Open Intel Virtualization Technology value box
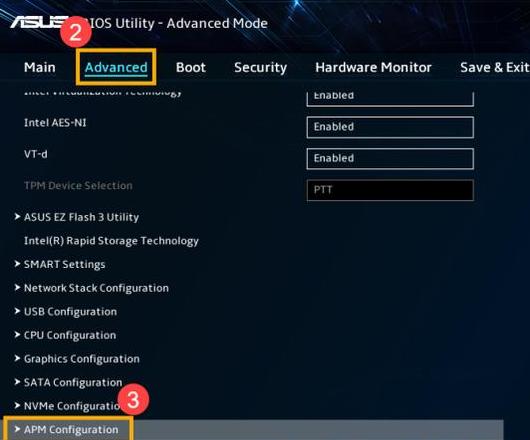This screenshot has height=440, width=530. [390, 99]
